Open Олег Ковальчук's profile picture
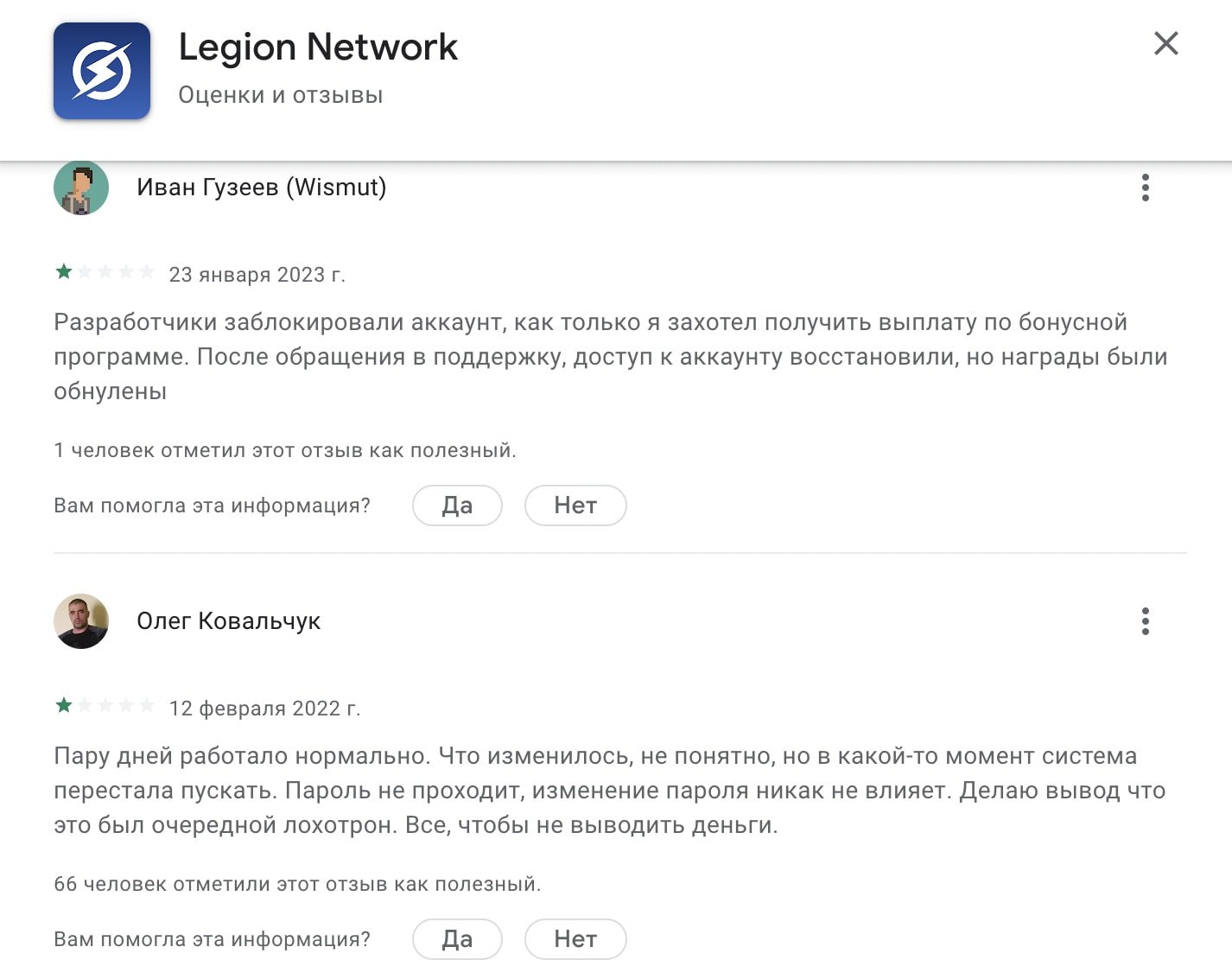 (81, 621)
